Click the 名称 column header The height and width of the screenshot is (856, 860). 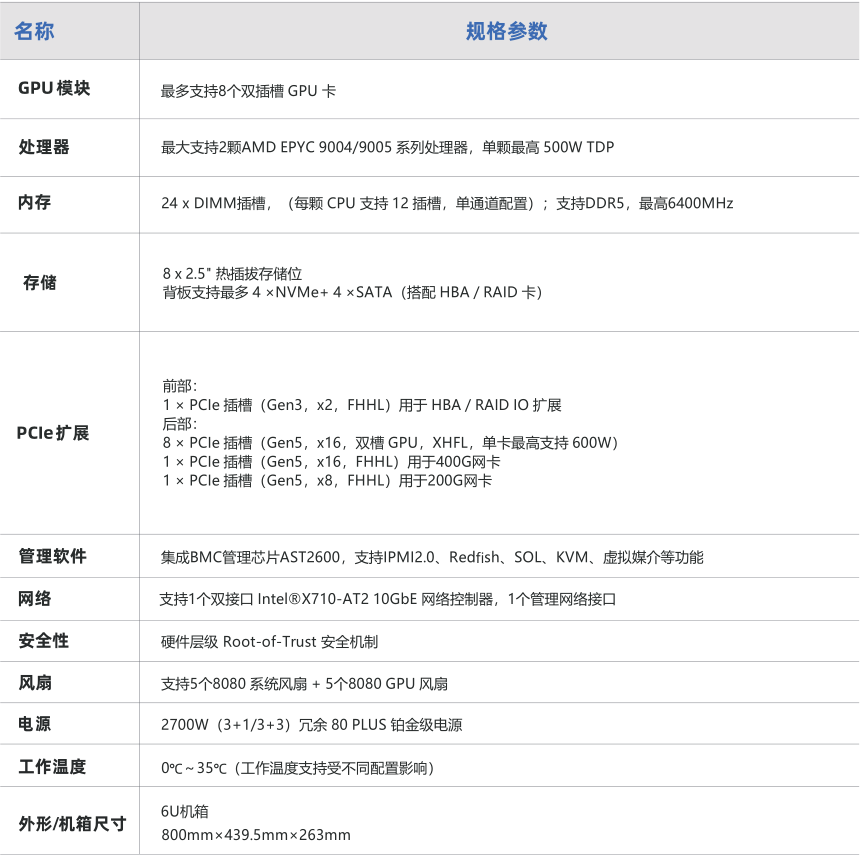coord(34,31)
